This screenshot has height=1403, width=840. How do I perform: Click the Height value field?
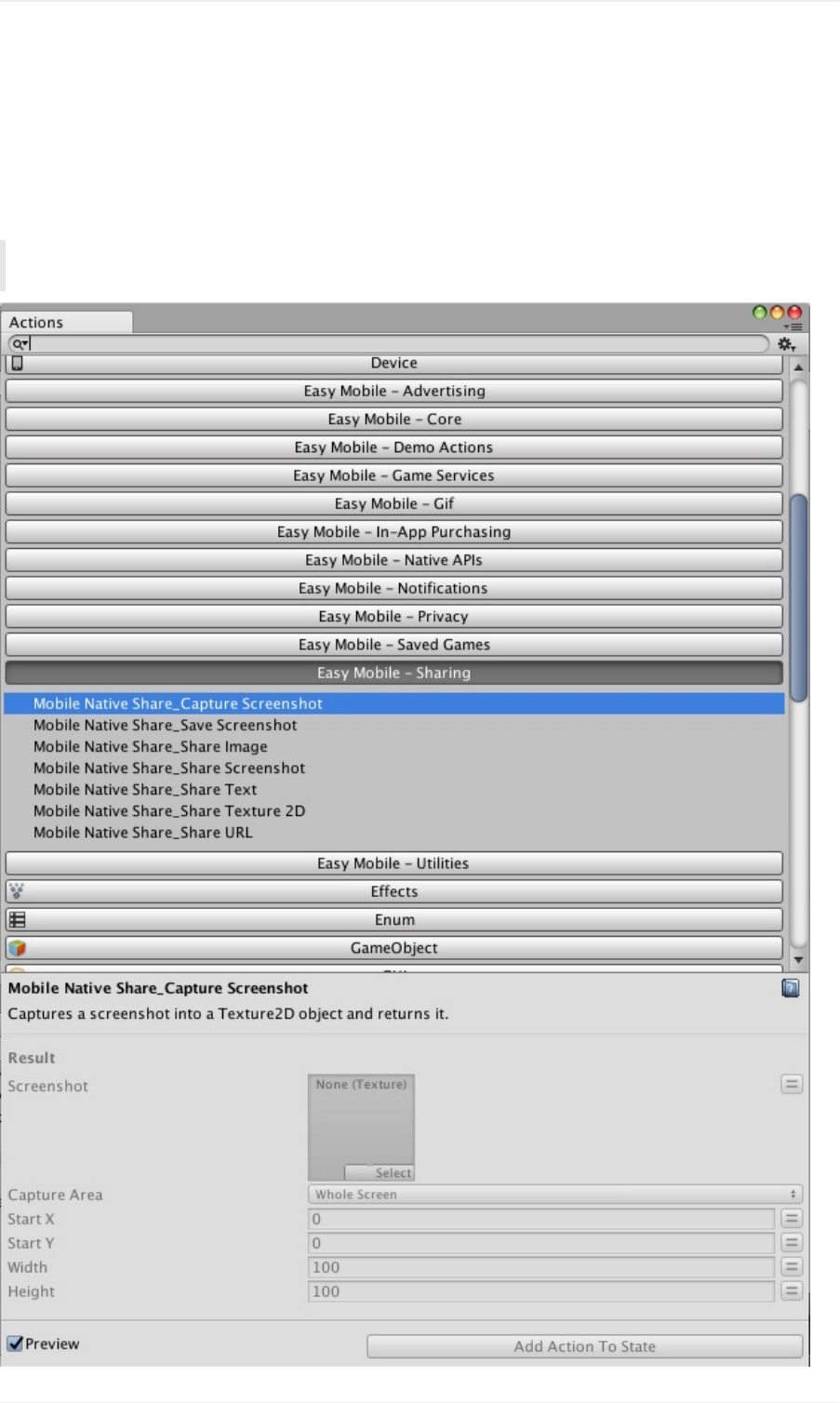[x=541, y=1291]
